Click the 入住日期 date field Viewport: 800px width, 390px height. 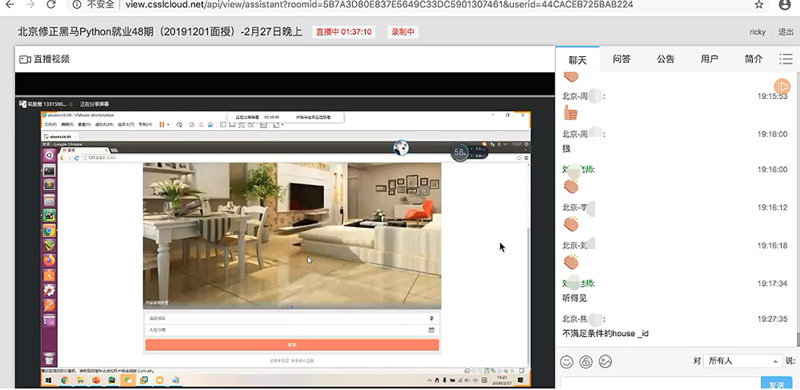click(x=292, y=330)
